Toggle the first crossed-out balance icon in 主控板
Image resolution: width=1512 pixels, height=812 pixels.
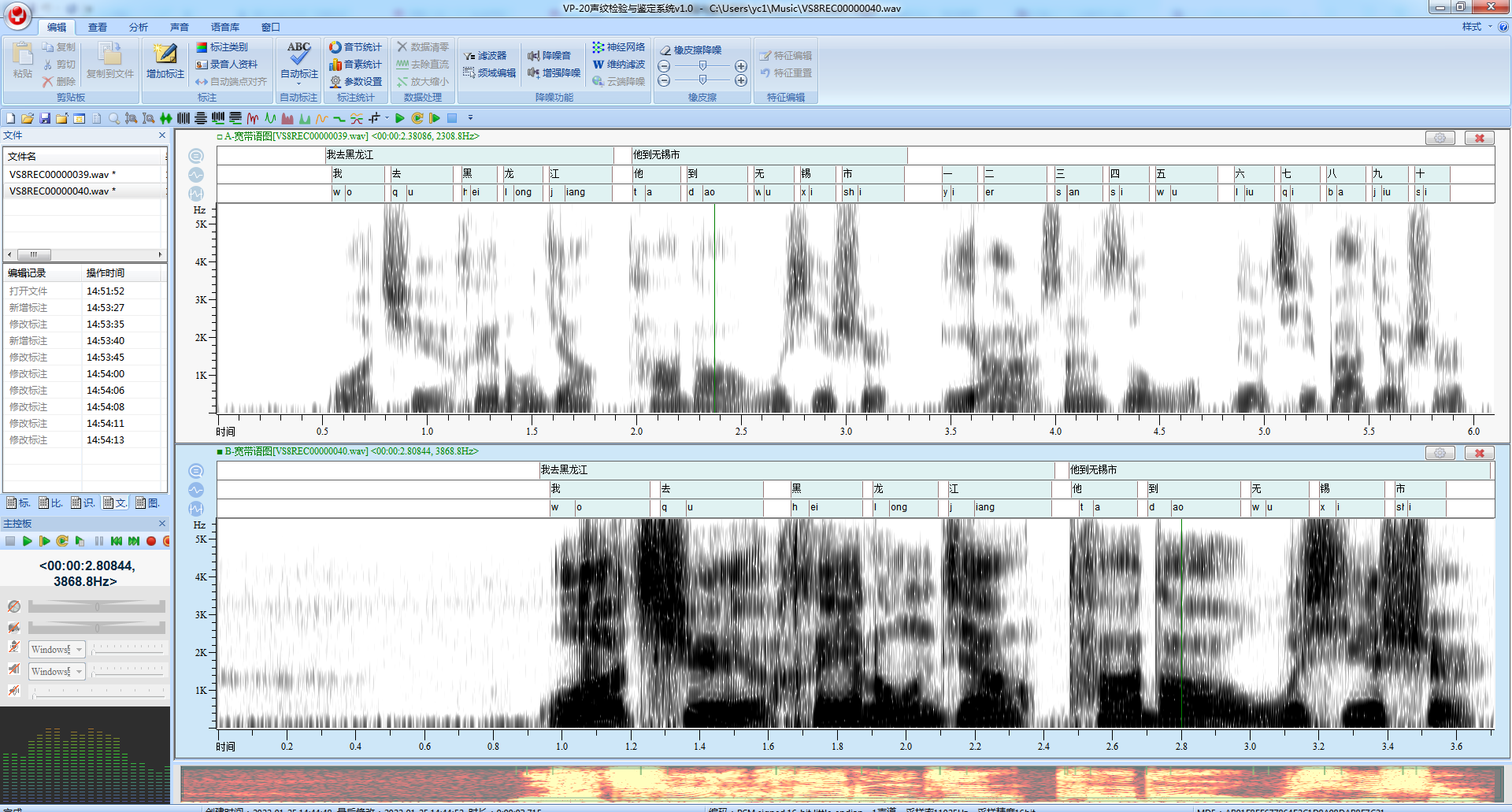click(x=13, y=606)
